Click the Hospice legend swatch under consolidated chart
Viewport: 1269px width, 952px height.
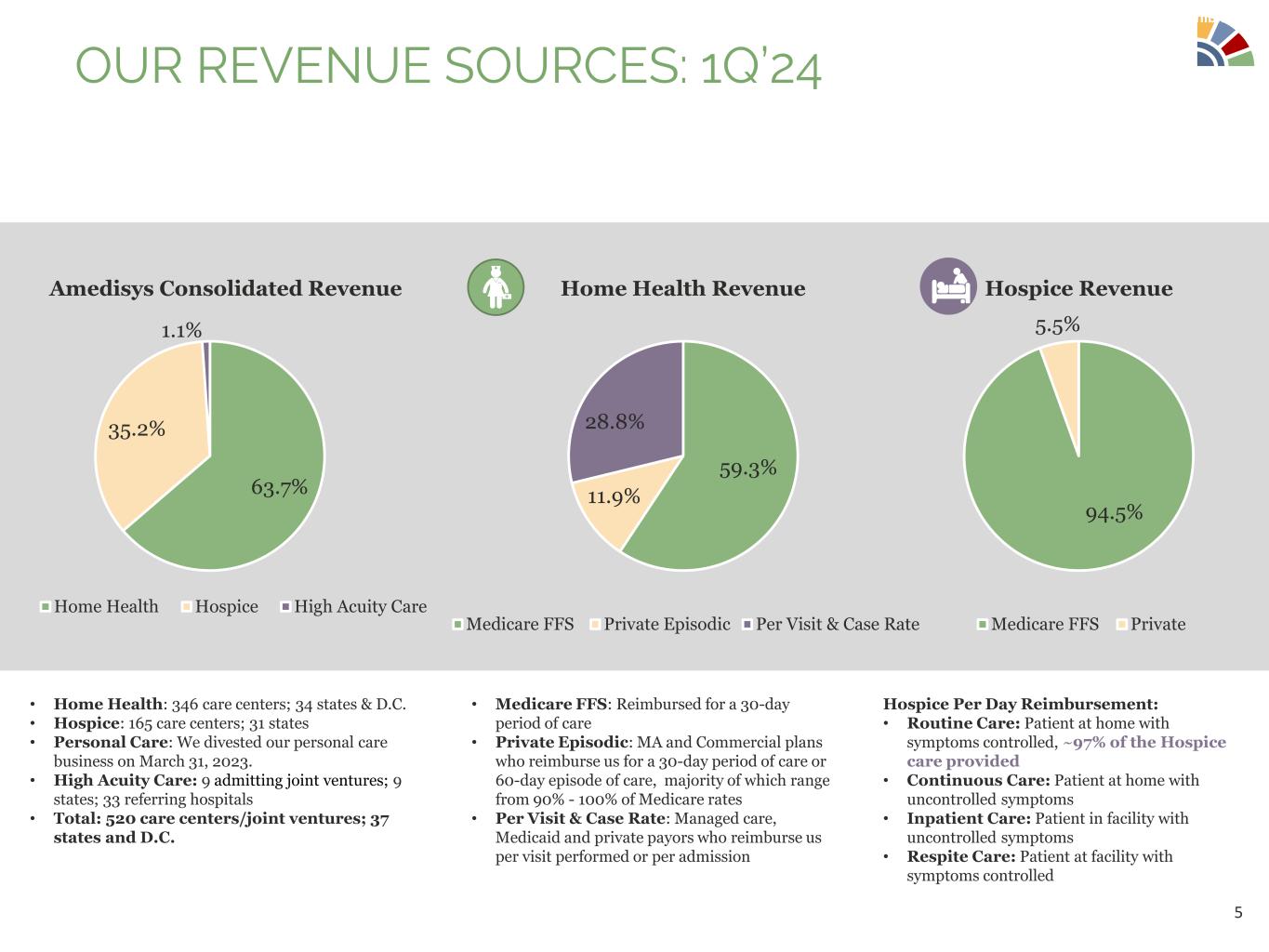pos(186,607)
